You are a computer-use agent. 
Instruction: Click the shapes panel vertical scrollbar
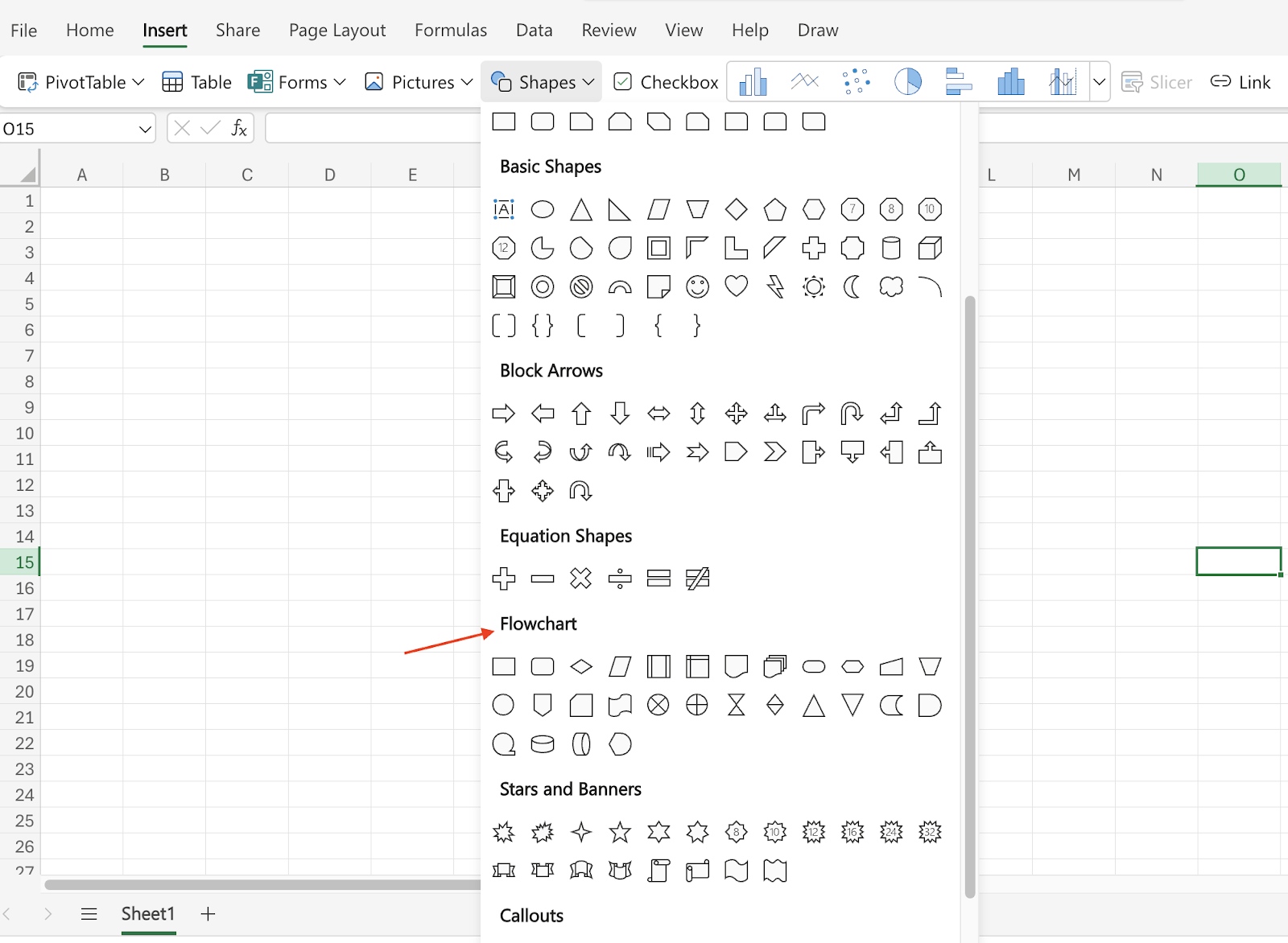(970, 595)
